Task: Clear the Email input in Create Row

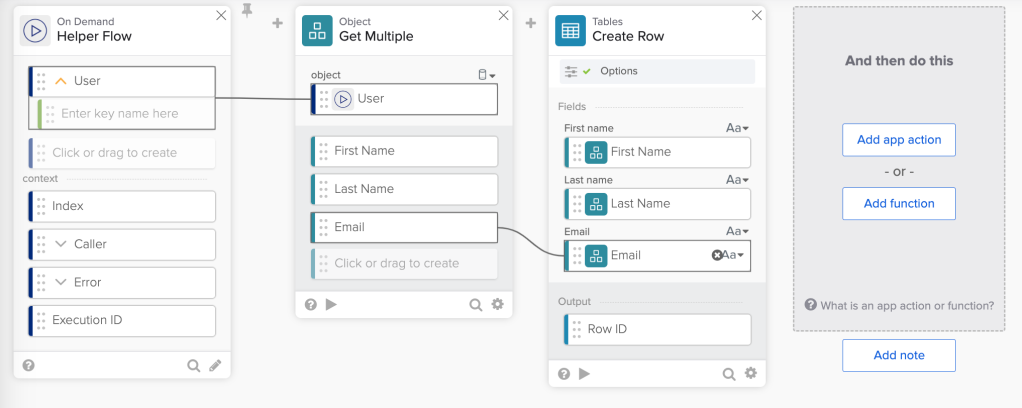Action: pos(717,255)
